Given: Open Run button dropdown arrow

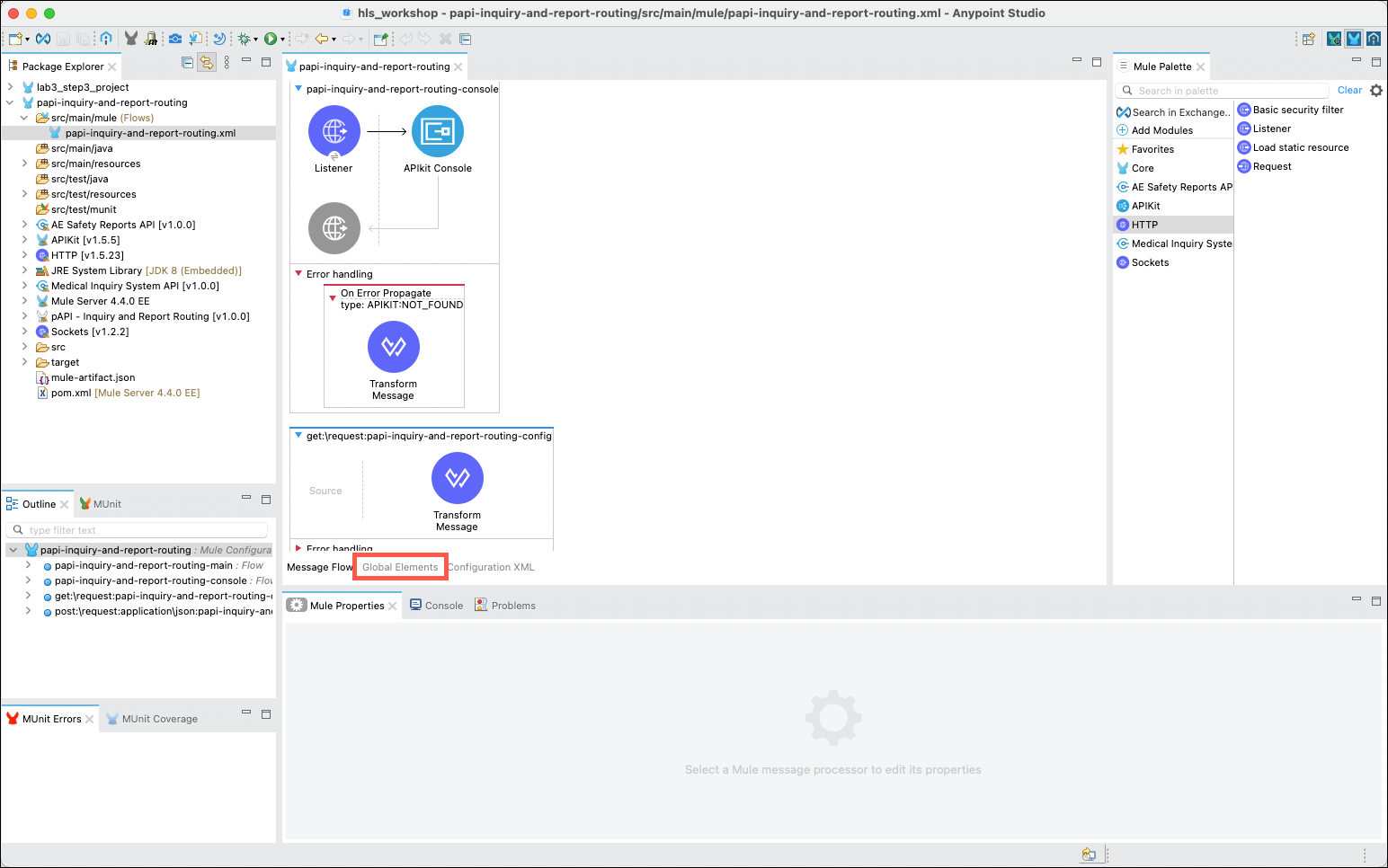Looking at the screenshot, I should (x=282, y=40).
